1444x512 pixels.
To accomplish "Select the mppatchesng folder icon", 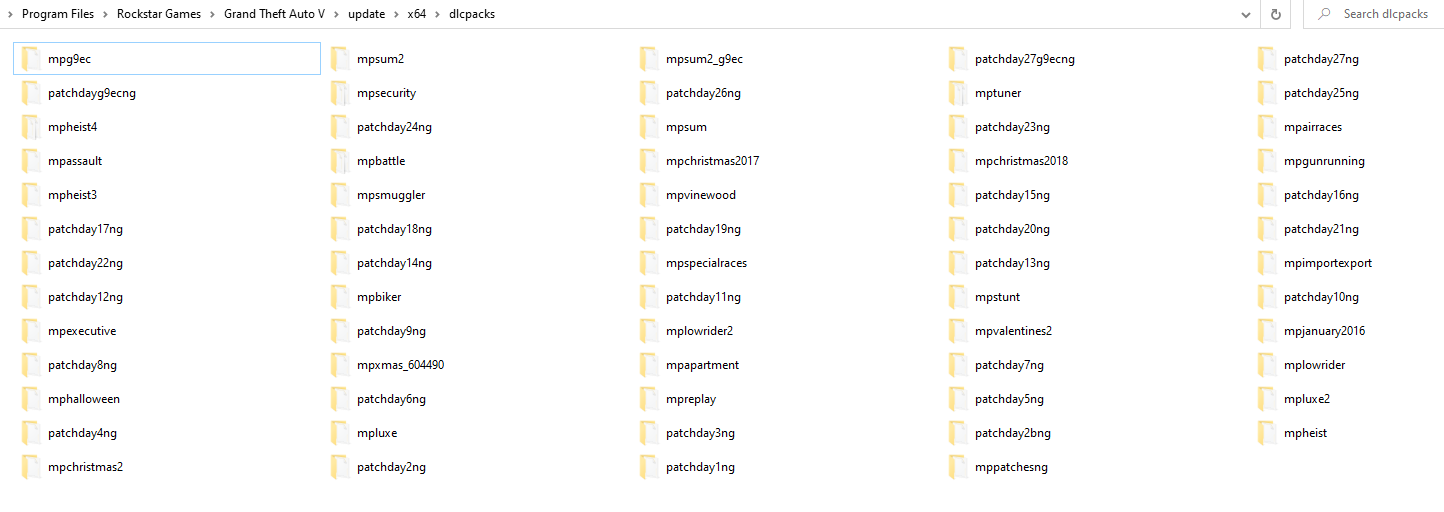I will (x=958, y=467).
